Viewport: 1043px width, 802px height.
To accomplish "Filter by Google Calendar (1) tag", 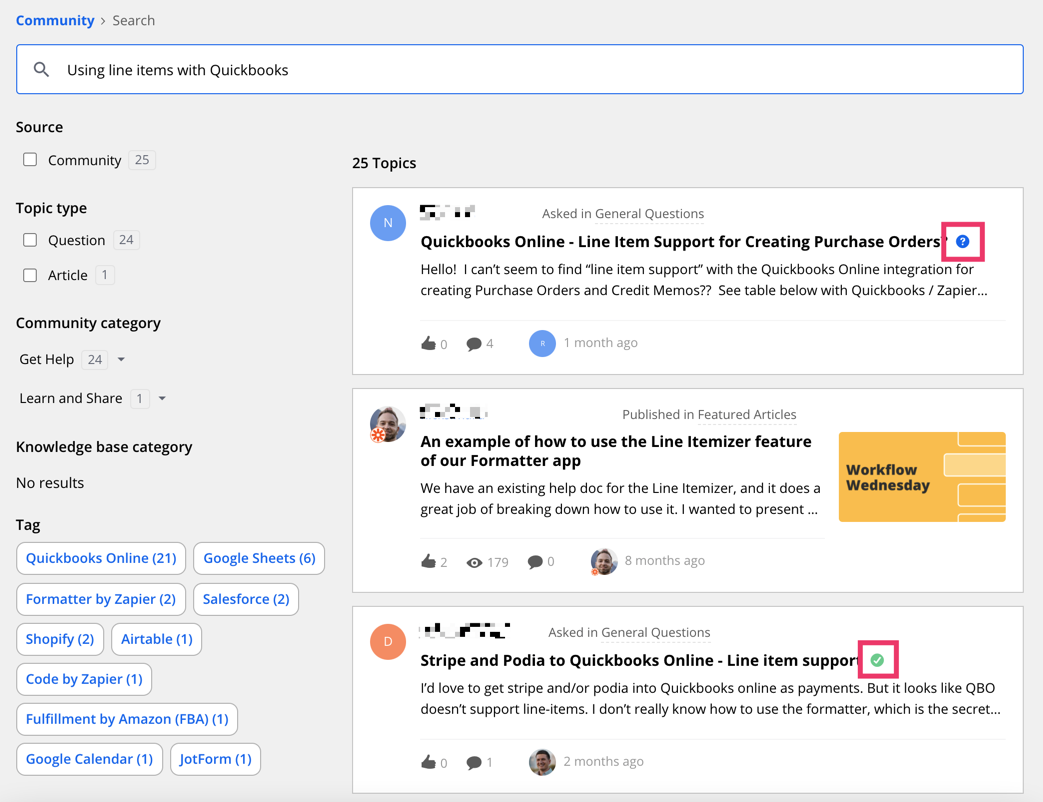I will click(89, 759).
